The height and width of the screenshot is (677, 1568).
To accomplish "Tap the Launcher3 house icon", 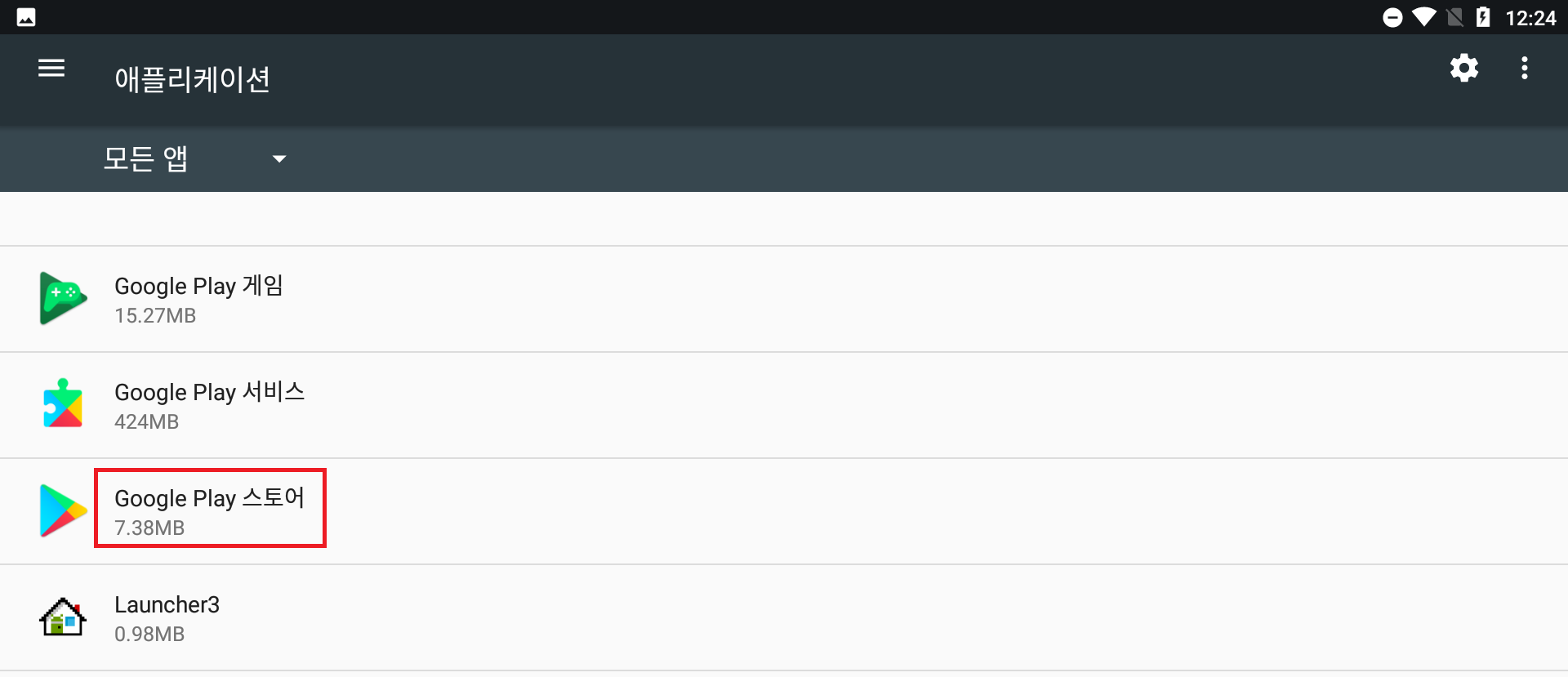I will tap(63, 617).
